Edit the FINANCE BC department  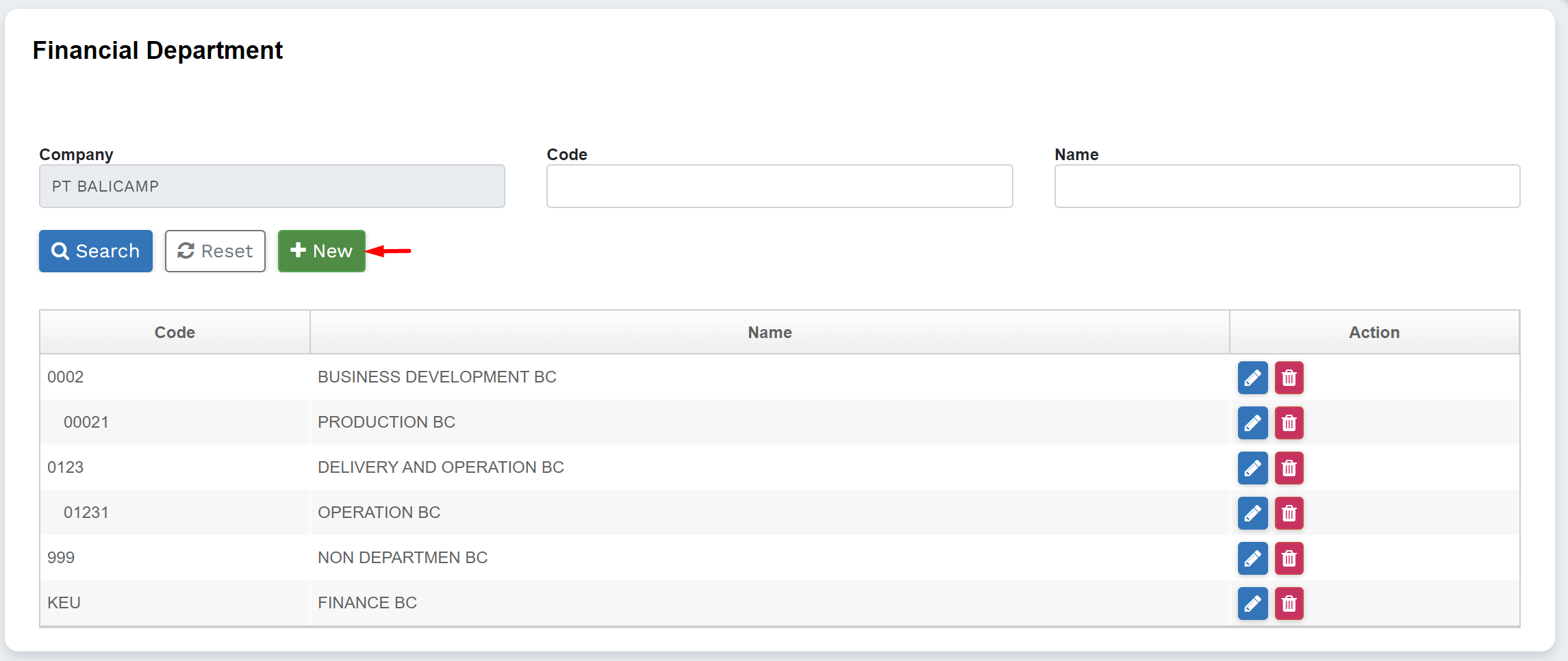click(1252, 604)
